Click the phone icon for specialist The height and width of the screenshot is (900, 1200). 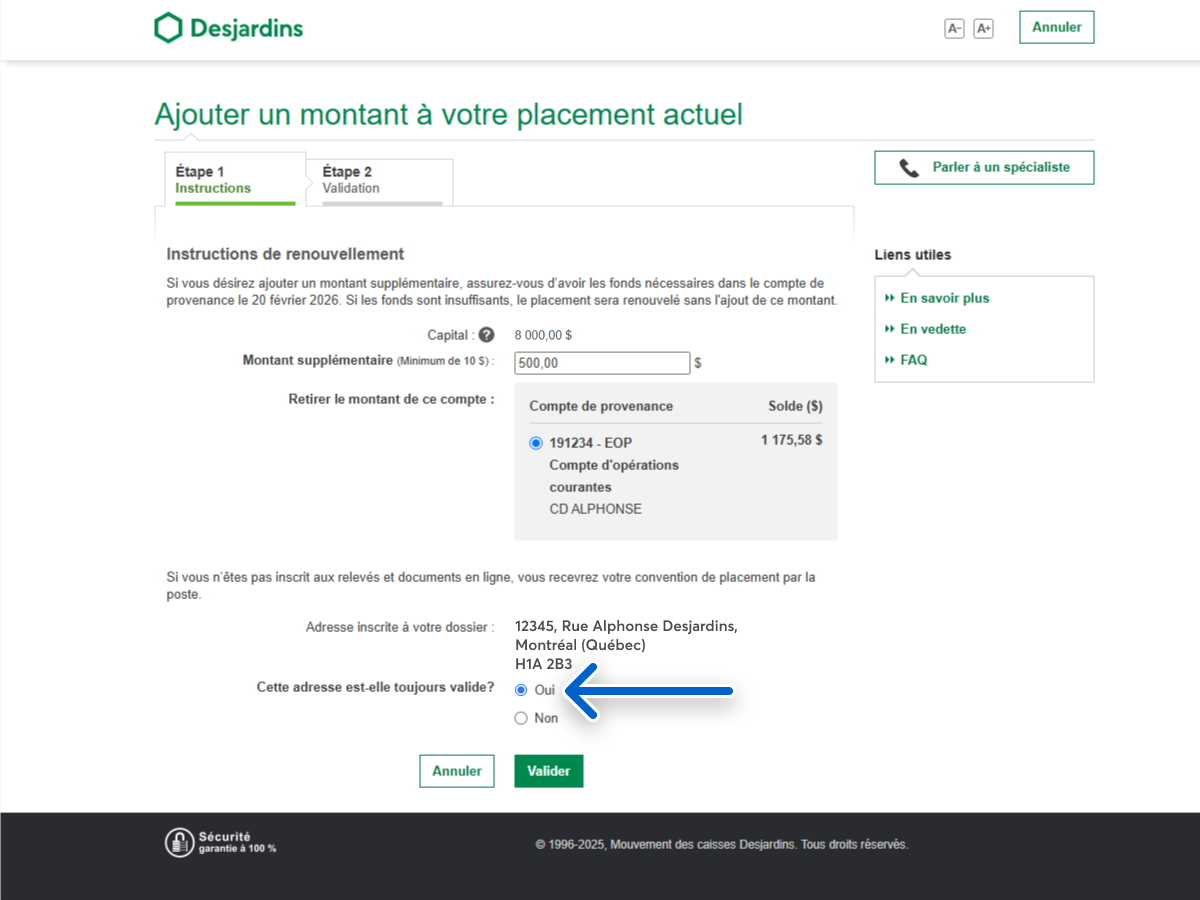pyautogui.click(x=908, y=168)
